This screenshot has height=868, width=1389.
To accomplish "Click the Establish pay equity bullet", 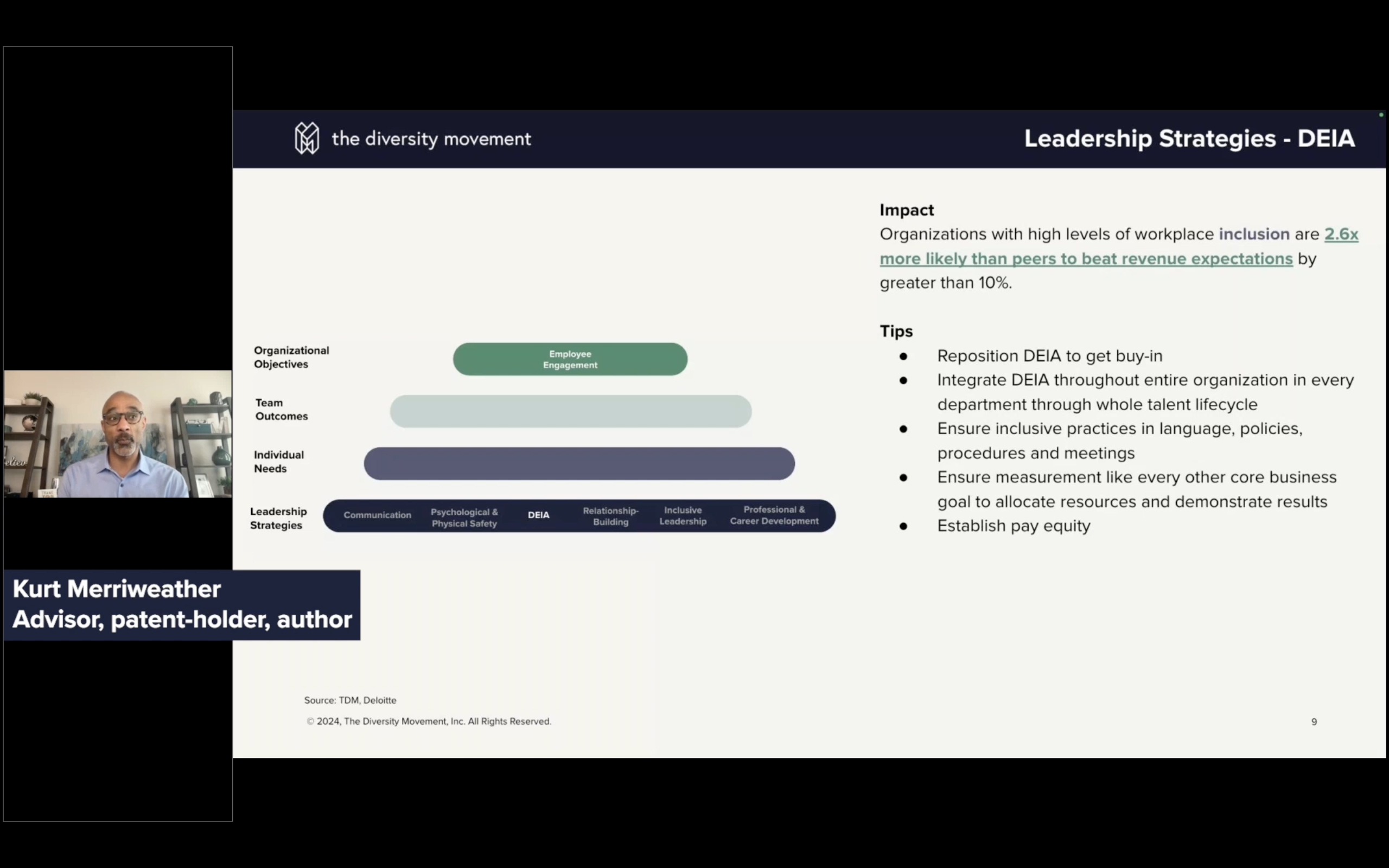I will click(x=1014, y=525).
